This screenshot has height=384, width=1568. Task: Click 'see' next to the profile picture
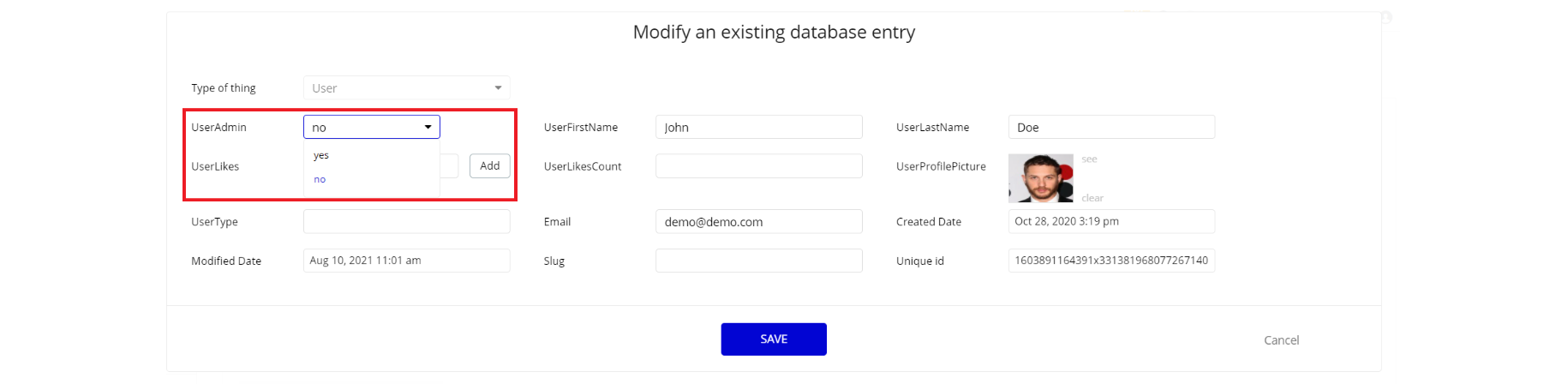pyautogui.click(x=1089, y=159)
